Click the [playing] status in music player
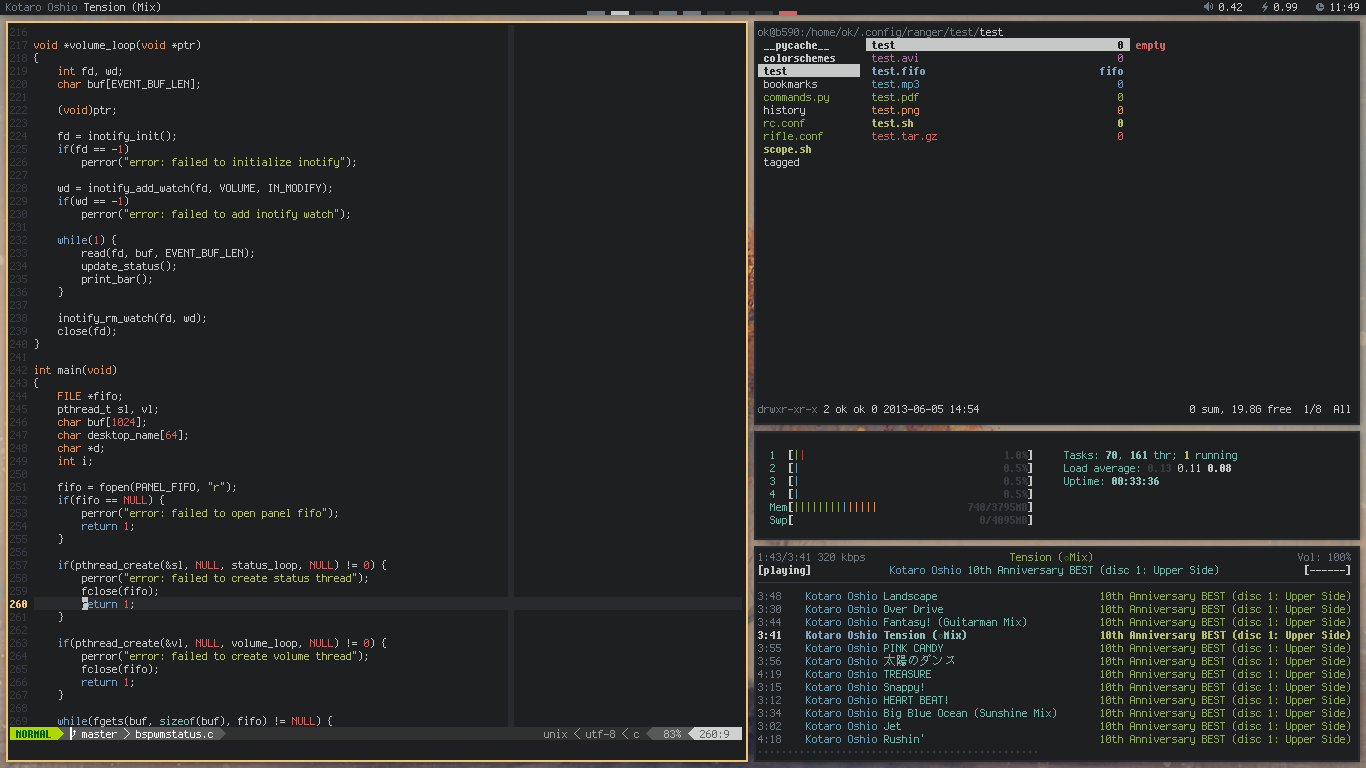1366x768 pixels. click(x=785, y=570)
